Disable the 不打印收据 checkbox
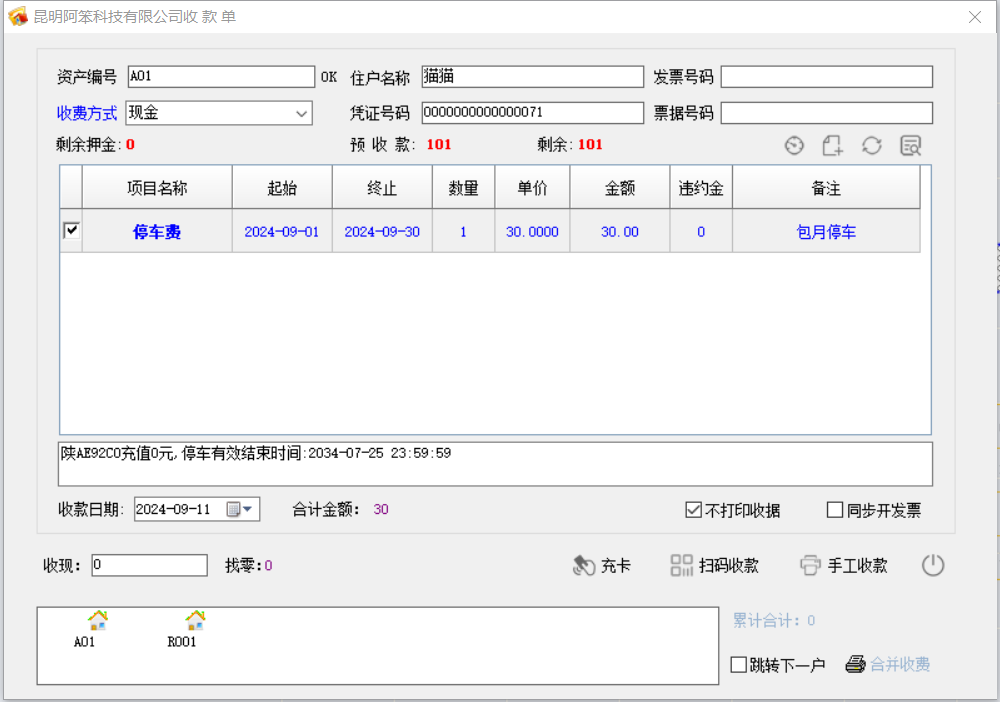1000x702 pixels. 693,510
